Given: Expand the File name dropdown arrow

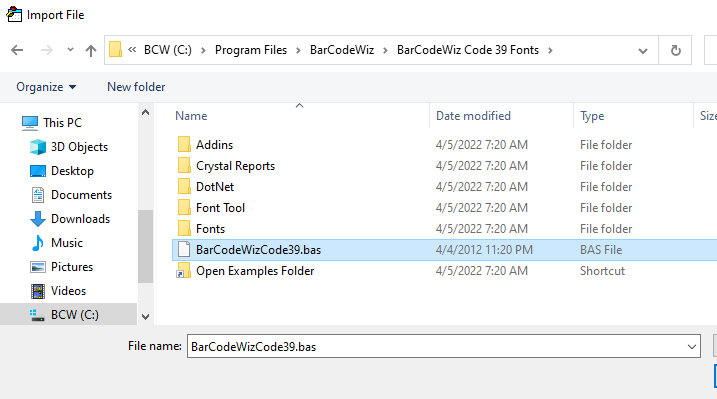Looking at the screenshot, I should (x=692, y=347).
